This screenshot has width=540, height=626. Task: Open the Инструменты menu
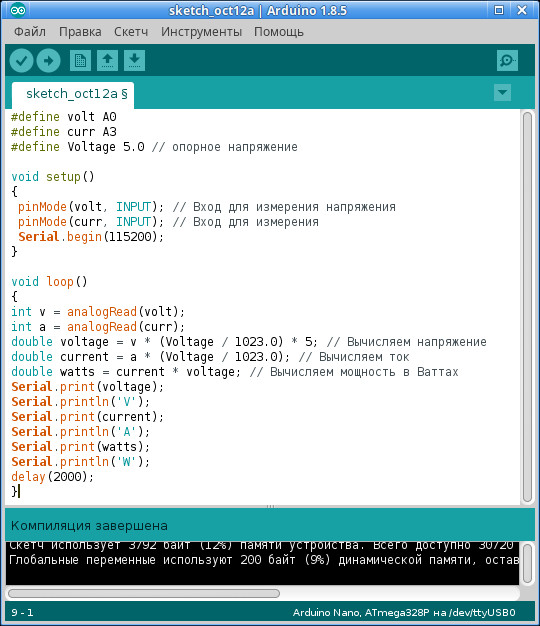[x=202, y=32]
